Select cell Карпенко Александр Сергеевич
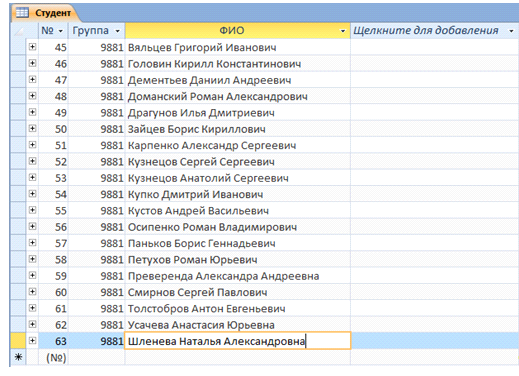This screenshot has width=519, height=376. [238, 145]
